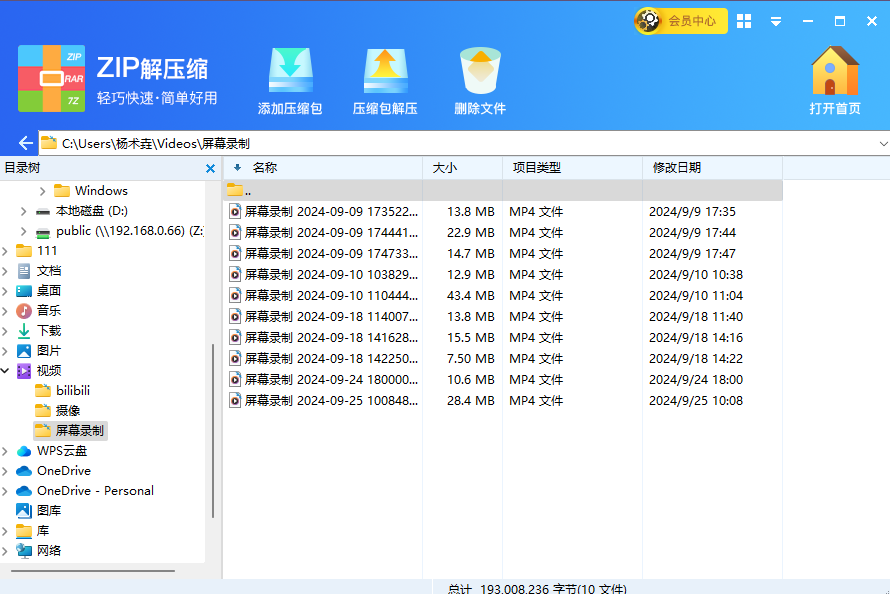Click the directory tree vertical scrollbar
Screen dimensions: 890x594
pyautogui.click(x=212, y=430)
